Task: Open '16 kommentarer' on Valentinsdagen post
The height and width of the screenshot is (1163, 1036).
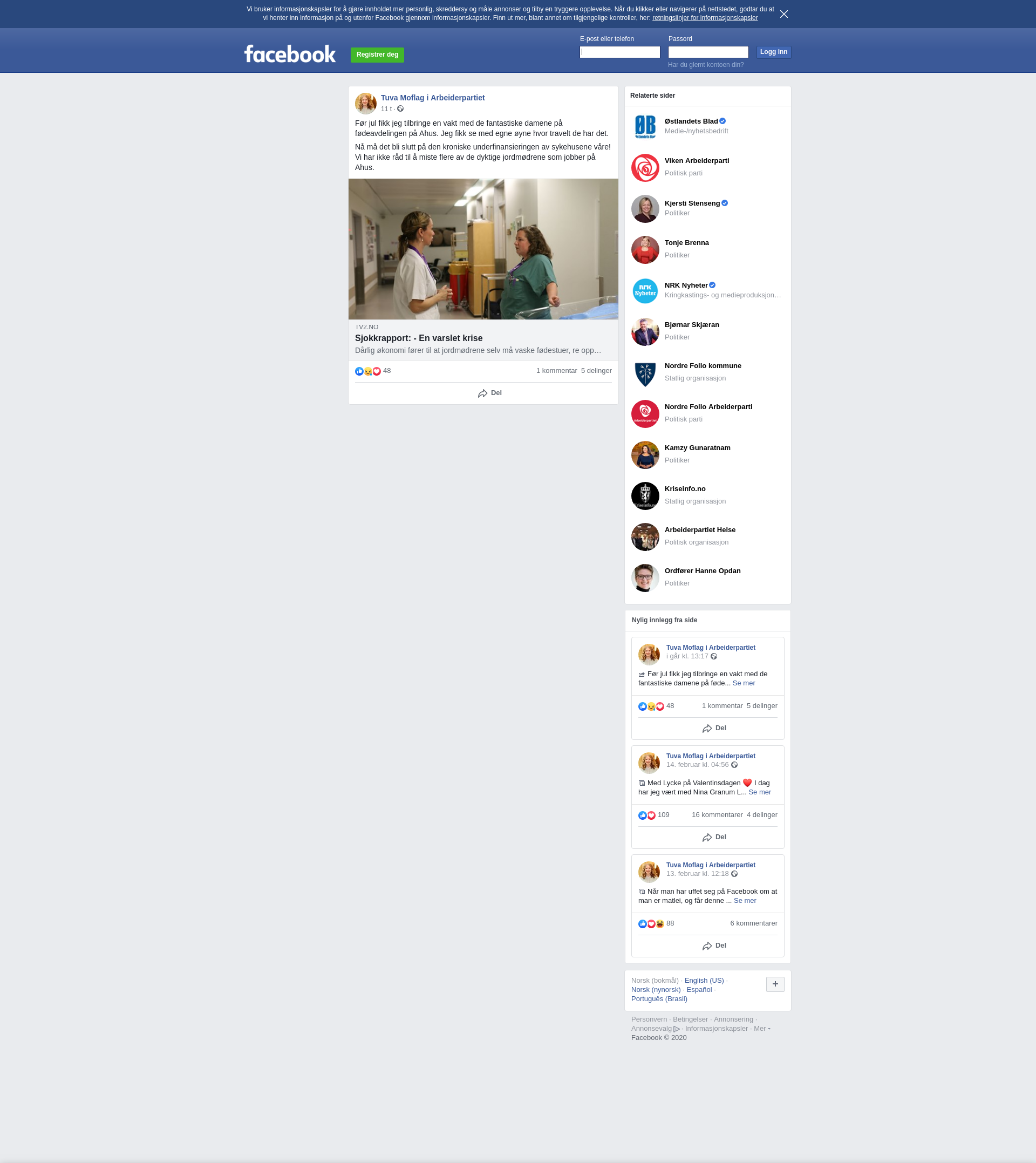Action: (717, 814)
